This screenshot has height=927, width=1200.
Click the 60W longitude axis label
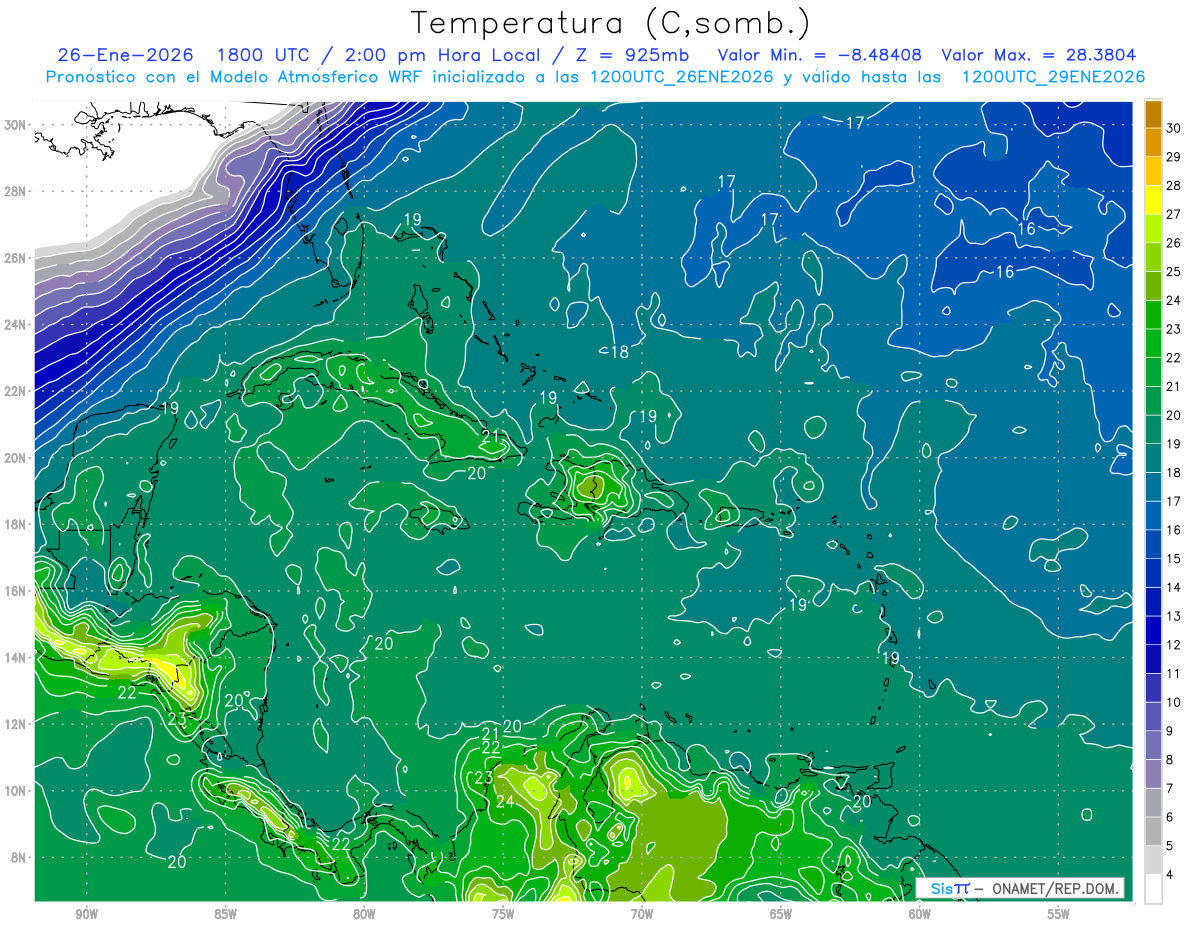coord(920,915)
